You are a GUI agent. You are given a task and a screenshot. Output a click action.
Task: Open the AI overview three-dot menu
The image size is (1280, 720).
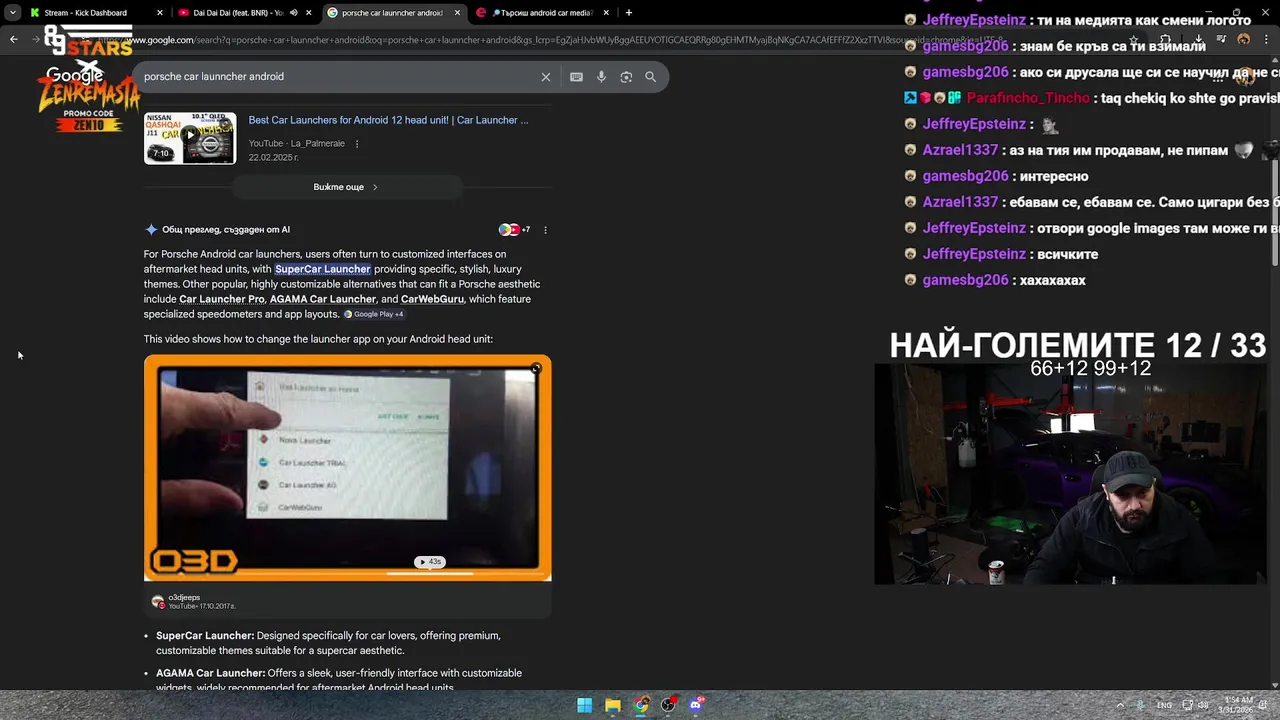[545, 230]
